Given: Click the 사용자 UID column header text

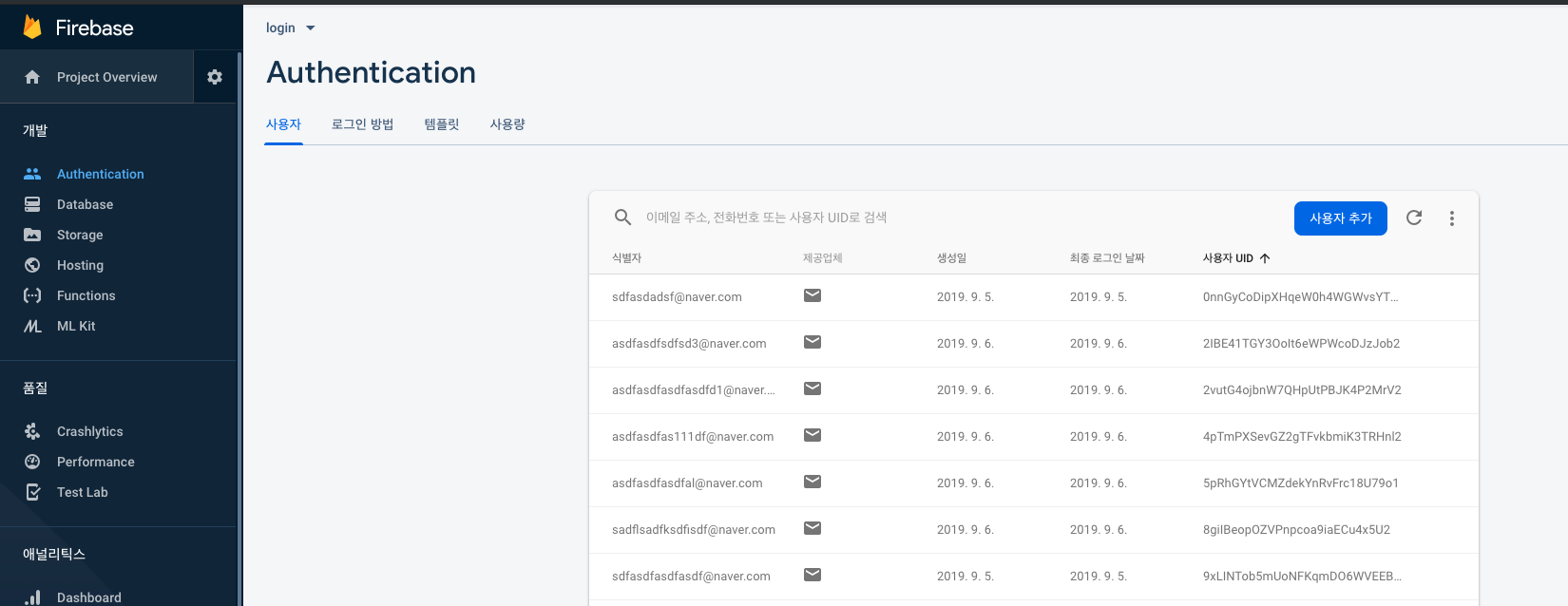Looking at the screenshot, I should point(1228,258).
